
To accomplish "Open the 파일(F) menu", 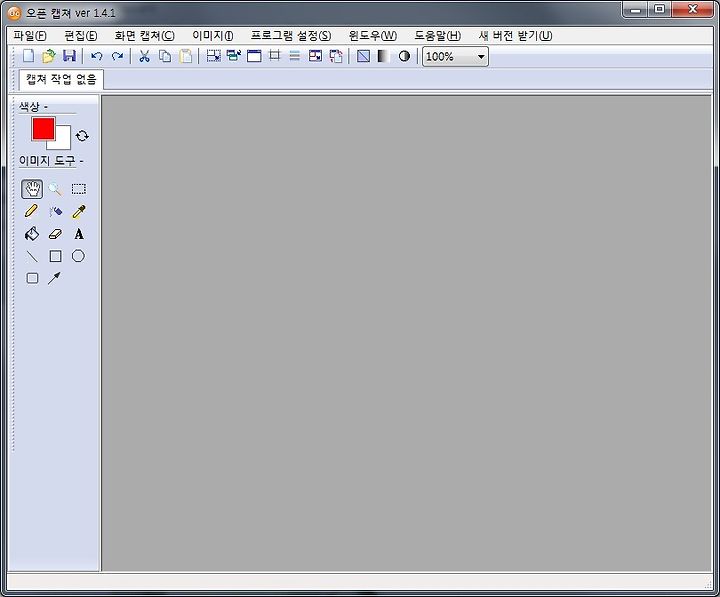I will click(x=30, y=35).
